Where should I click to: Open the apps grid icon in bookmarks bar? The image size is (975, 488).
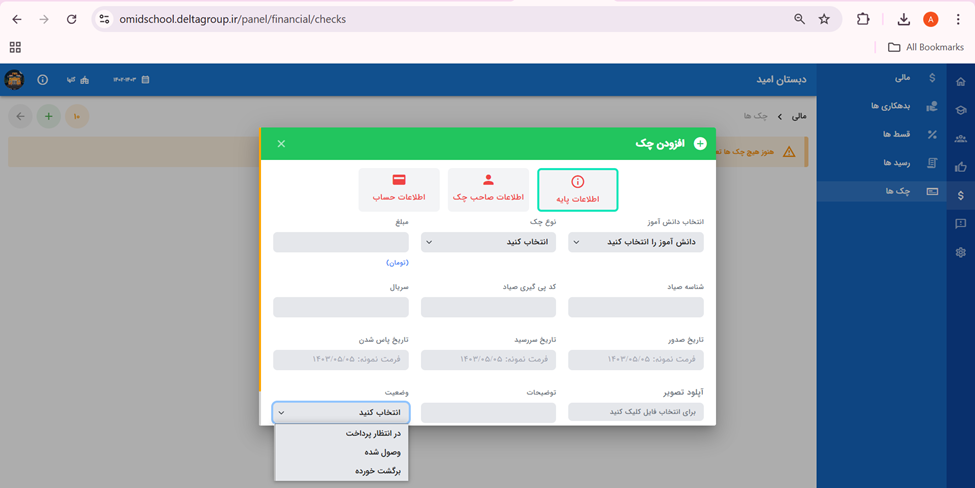tap(16, 47)
